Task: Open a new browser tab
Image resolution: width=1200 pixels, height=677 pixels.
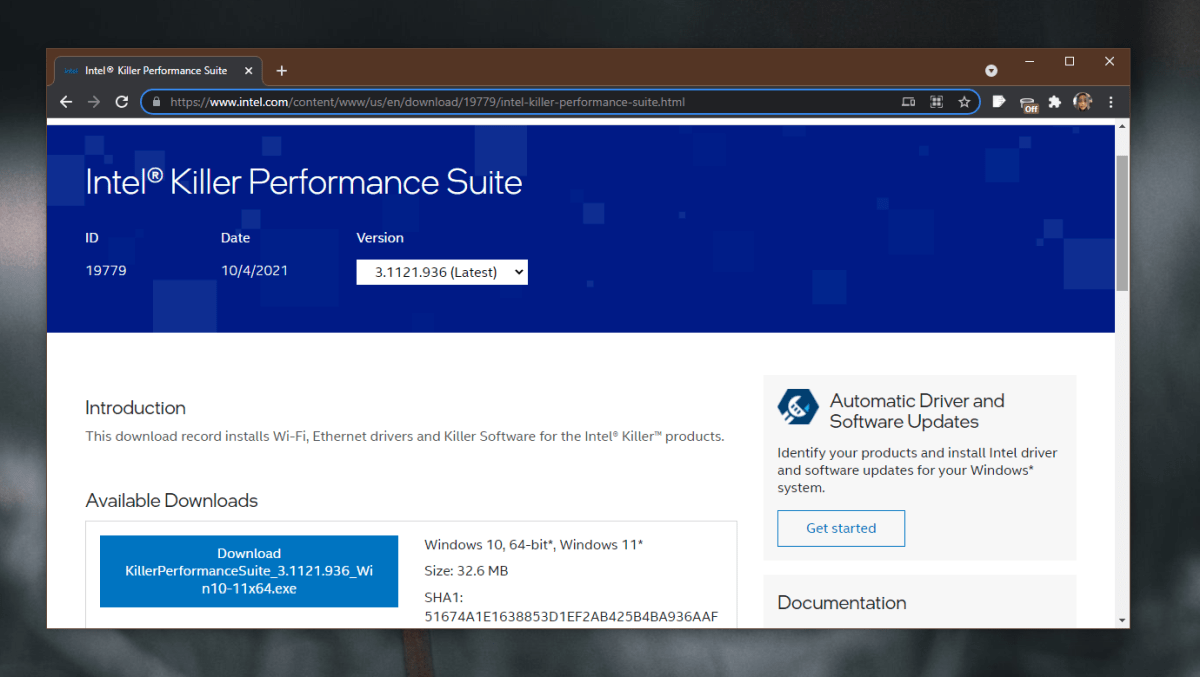Action: (281, 70)
